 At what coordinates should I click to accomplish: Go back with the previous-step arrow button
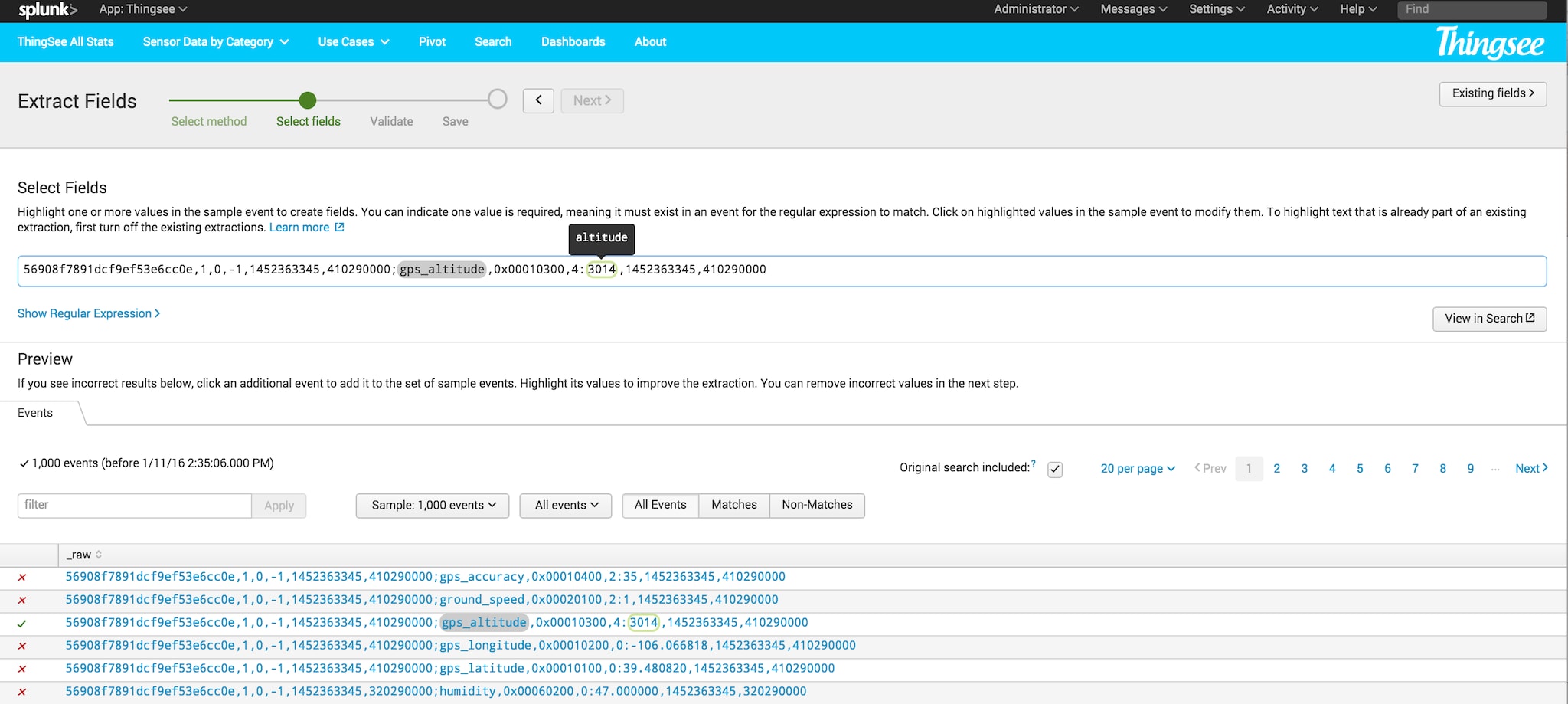538,100
